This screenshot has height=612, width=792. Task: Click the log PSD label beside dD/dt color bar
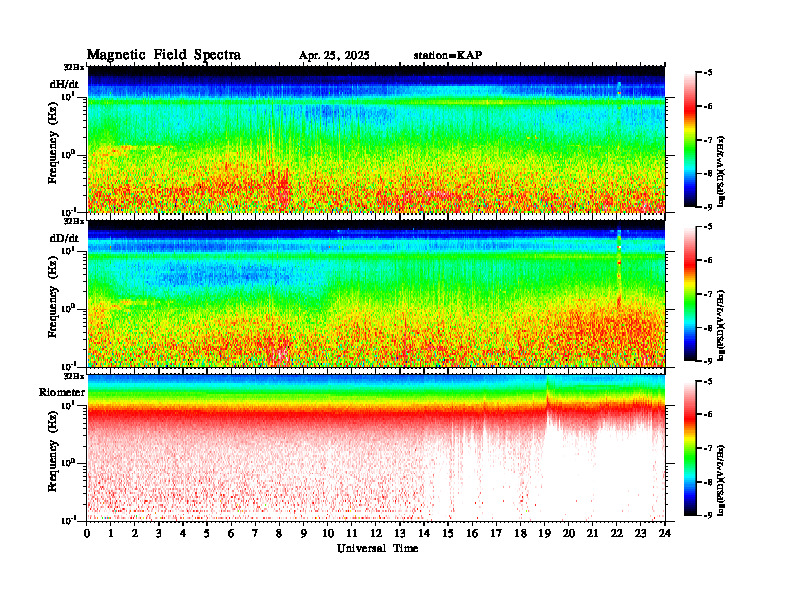coord(721,325)
